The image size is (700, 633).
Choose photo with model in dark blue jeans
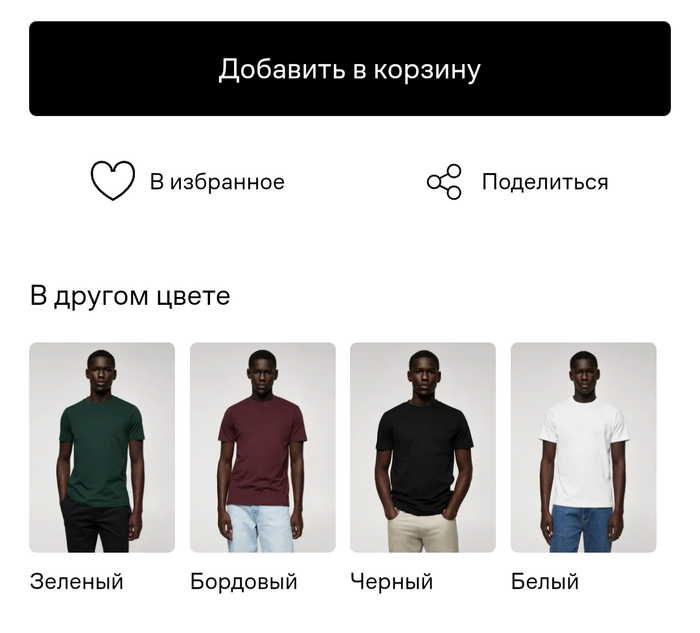[x=583, y=447]
